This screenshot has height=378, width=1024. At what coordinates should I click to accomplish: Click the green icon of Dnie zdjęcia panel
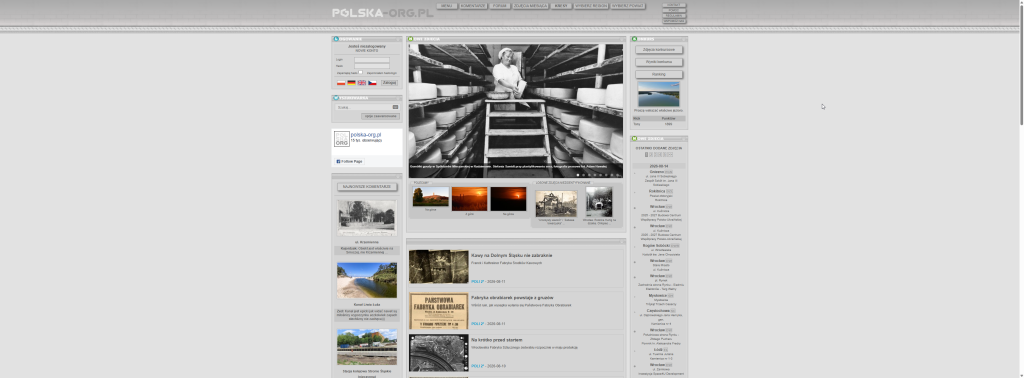(x=411, y=39)
